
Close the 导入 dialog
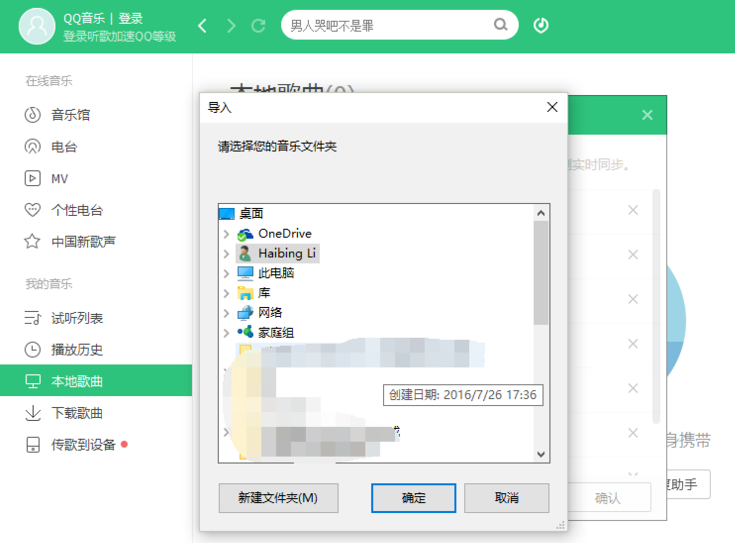click(x=552, y=107)
